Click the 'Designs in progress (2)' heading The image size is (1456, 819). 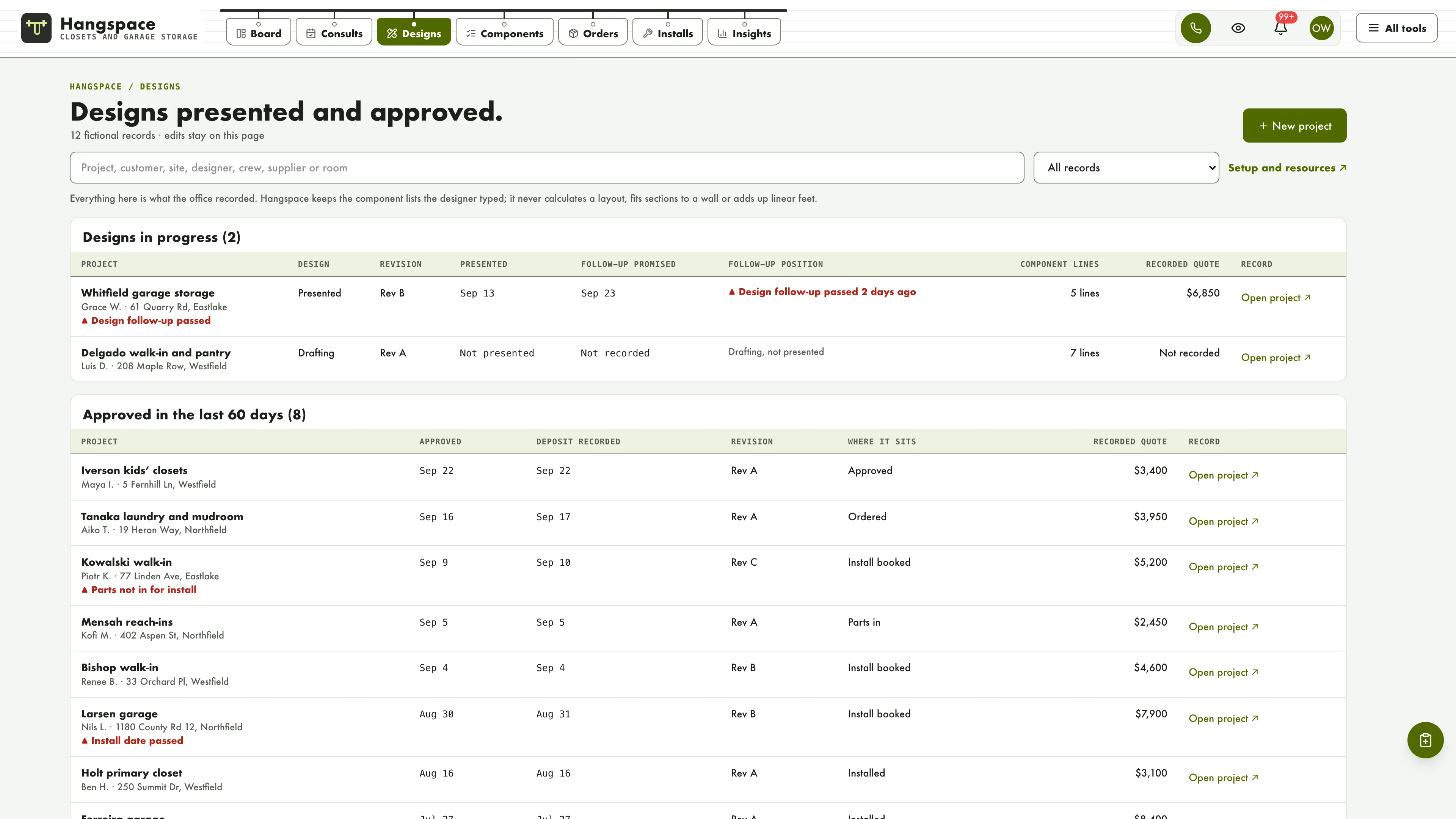coord(162,237)
